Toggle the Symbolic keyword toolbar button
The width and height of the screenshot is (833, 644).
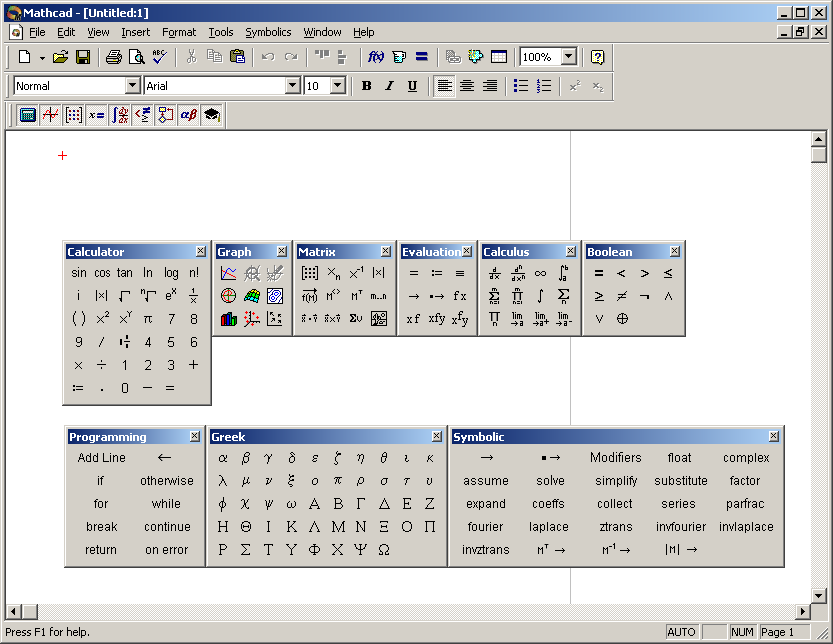coord(212,115)
